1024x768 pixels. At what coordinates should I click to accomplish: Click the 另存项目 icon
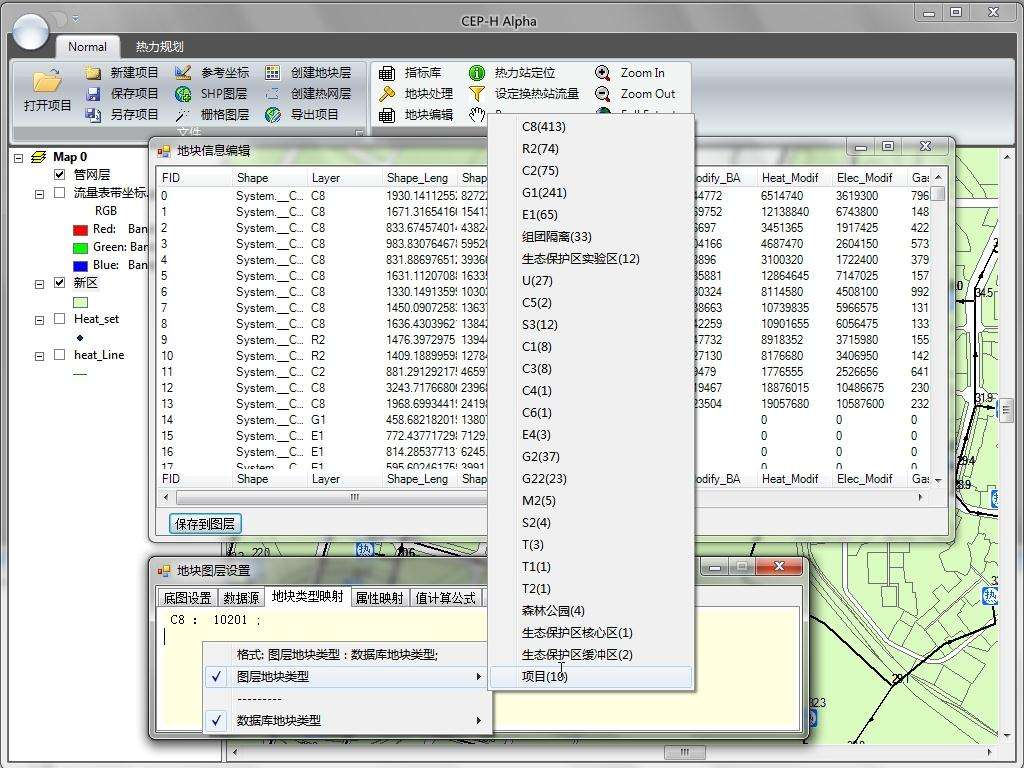point(93,114)
